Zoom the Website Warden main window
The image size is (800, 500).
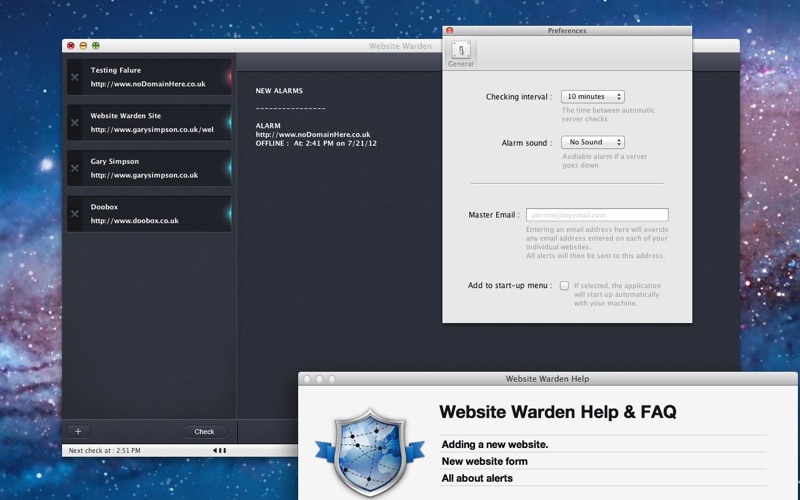pos(95,46)
